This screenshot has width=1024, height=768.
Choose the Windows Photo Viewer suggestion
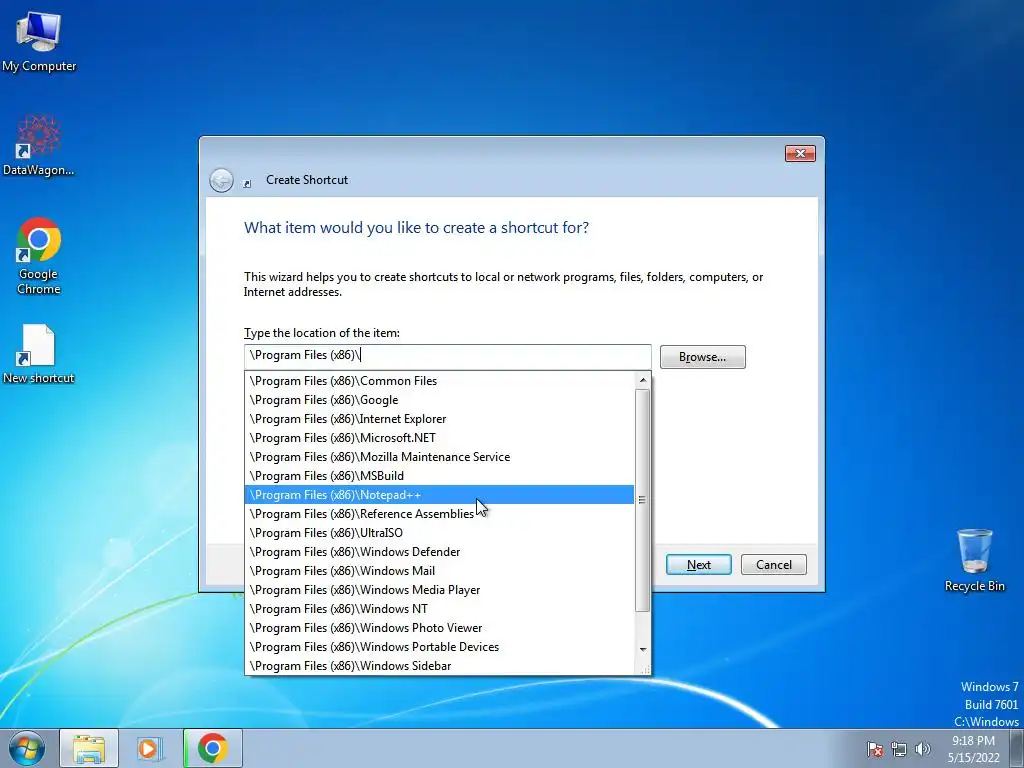[439, 627]
